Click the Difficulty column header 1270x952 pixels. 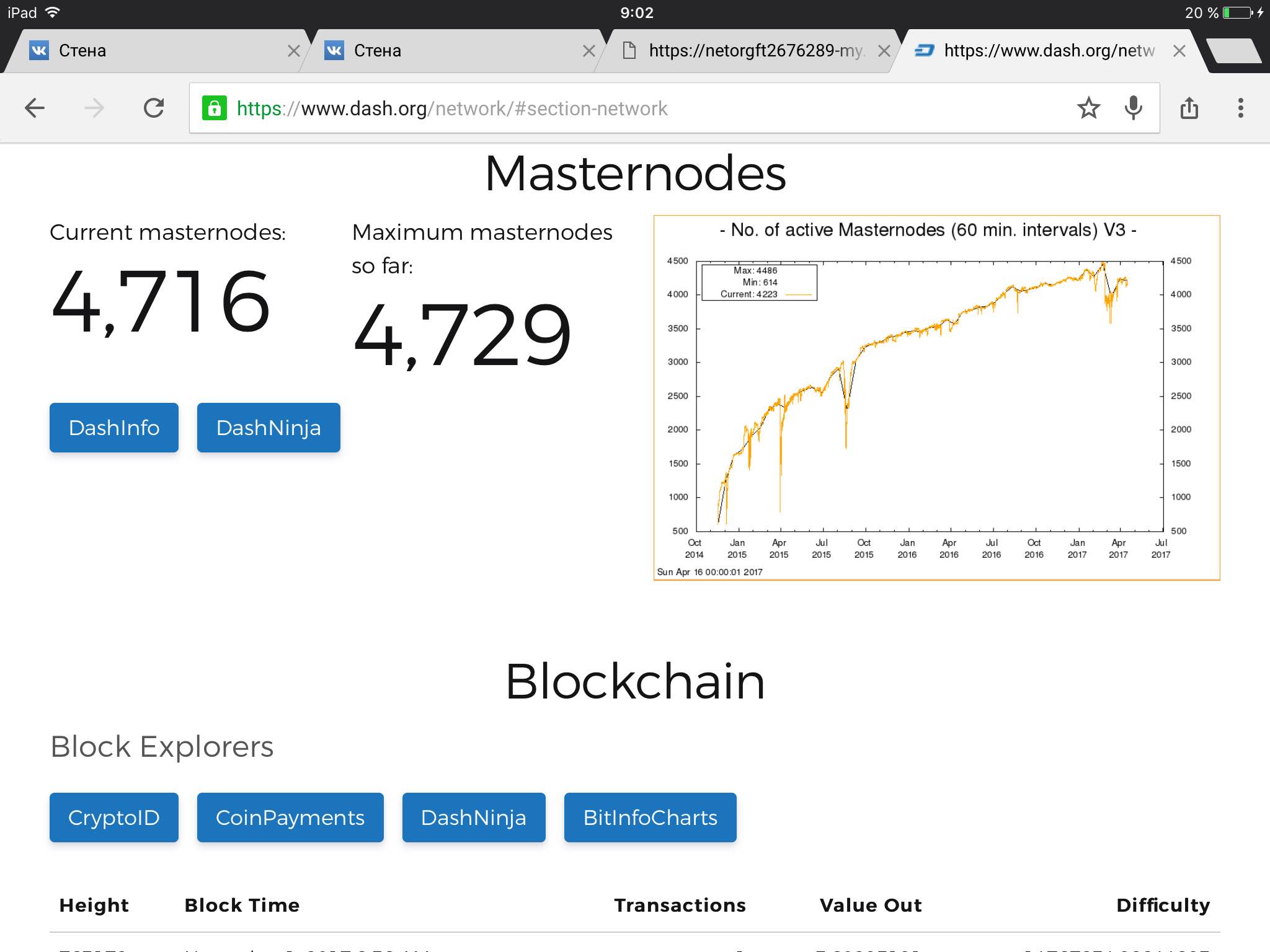(1163, 906)
